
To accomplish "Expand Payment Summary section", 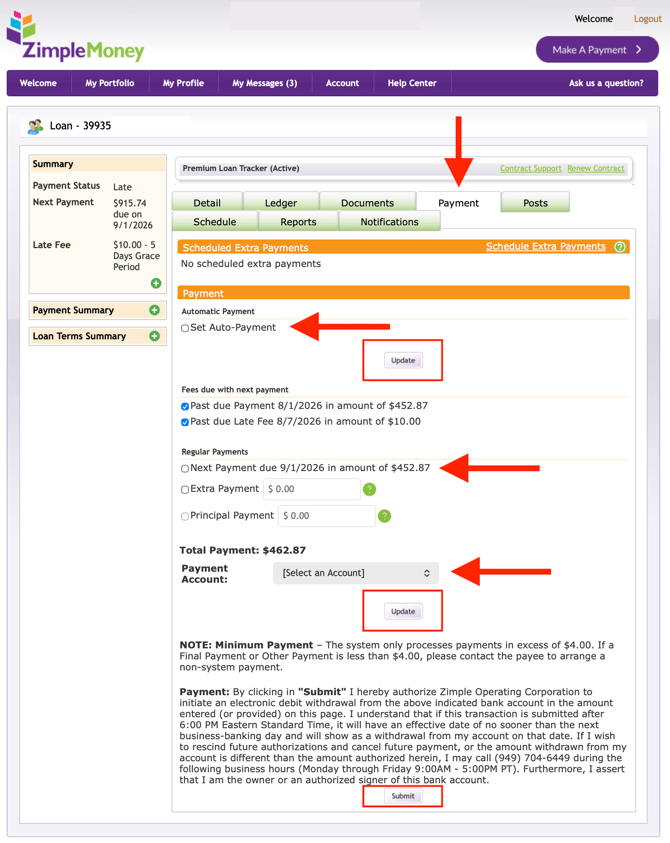I will pos(154,310).
